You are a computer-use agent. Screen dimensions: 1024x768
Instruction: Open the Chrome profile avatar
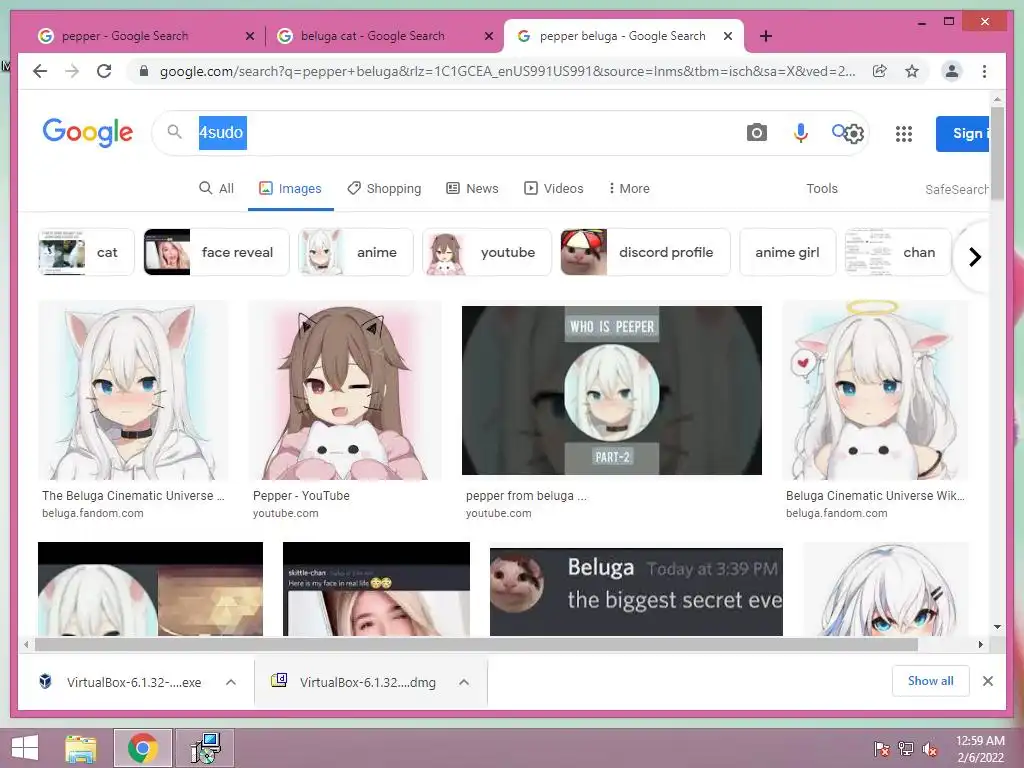(952, 71)
